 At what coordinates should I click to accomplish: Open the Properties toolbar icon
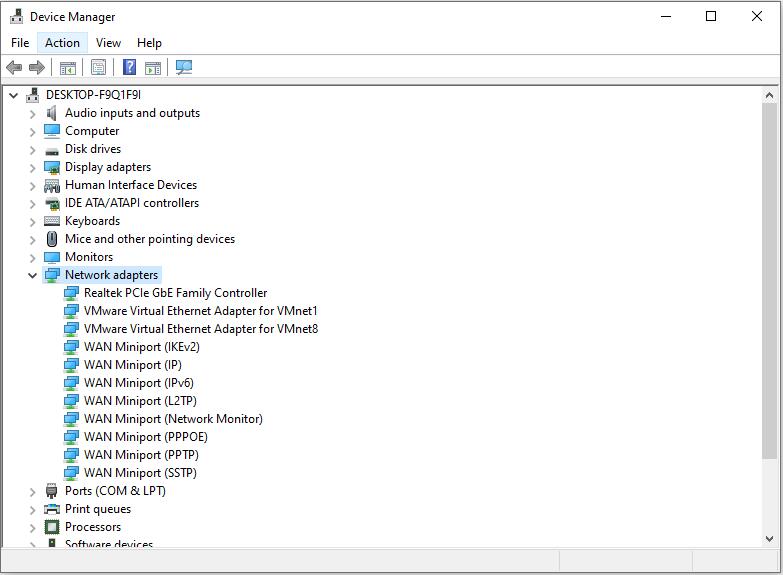[98, 67]
